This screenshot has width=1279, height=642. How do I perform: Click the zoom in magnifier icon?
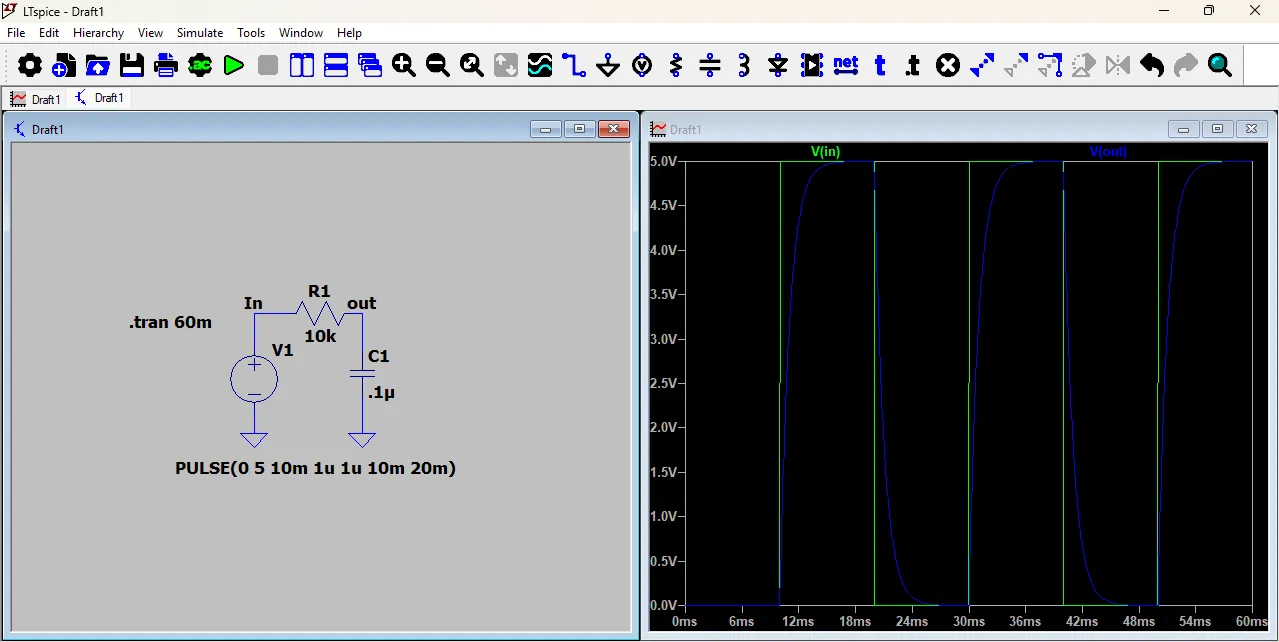click(x=404, y=66)
